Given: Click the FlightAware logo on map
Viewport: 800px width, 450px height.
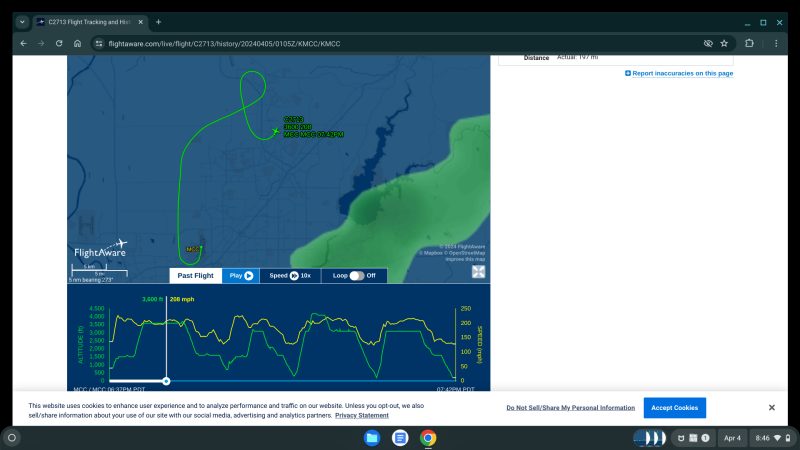Looking at the screenshot, I should (101, 248).
